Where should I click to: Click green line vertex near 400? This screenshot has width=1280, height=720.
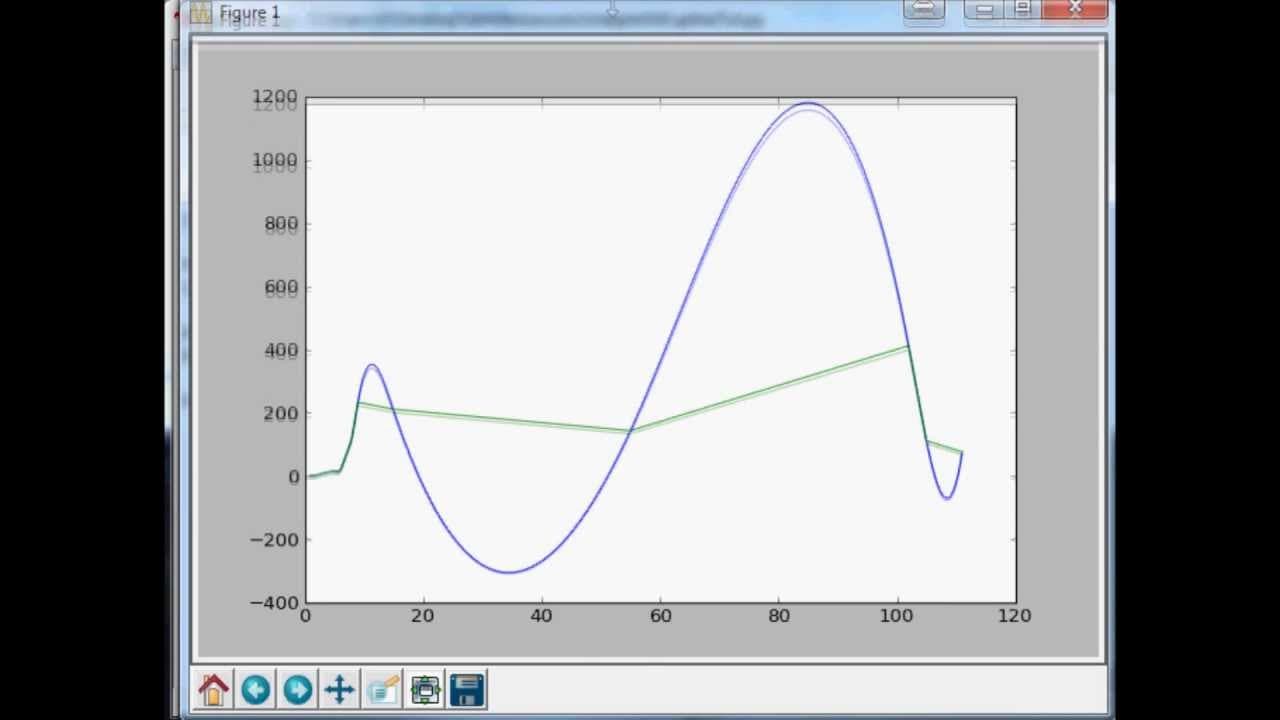tap(907, 346)
